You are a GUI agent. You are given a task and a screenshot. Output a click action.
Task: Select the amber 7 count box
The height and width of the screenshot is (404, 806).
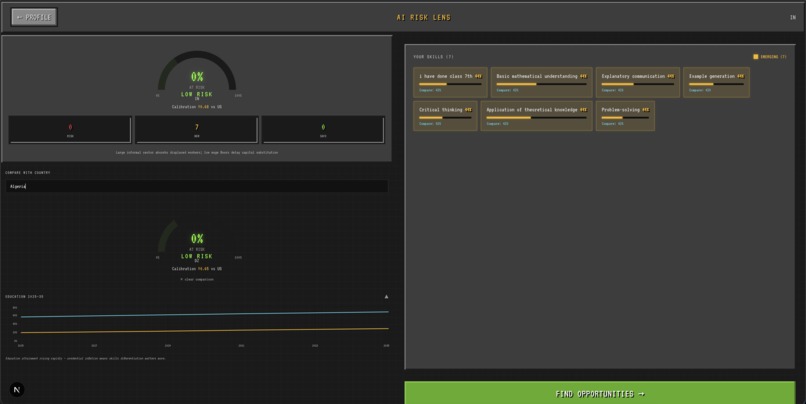[x=196, y=129]
